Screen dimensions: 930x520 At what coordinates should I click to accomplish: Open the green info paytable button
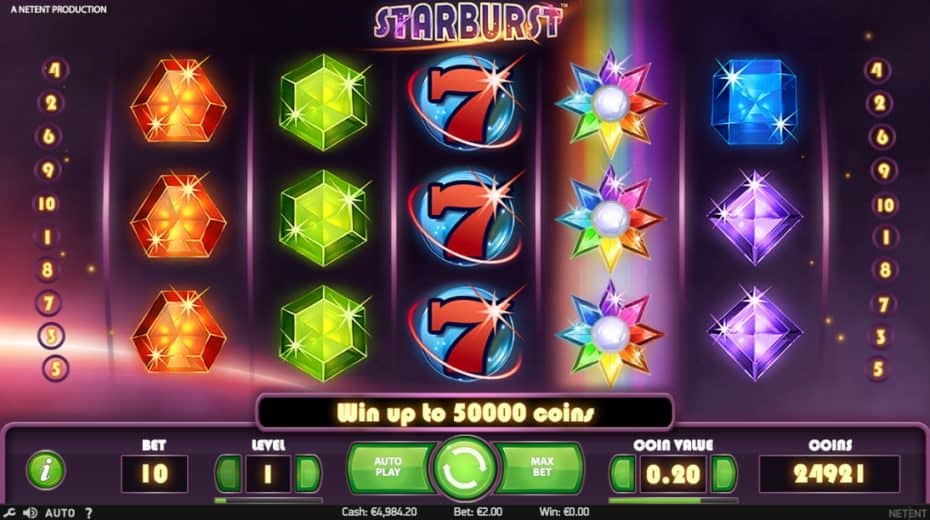(46, 470)
